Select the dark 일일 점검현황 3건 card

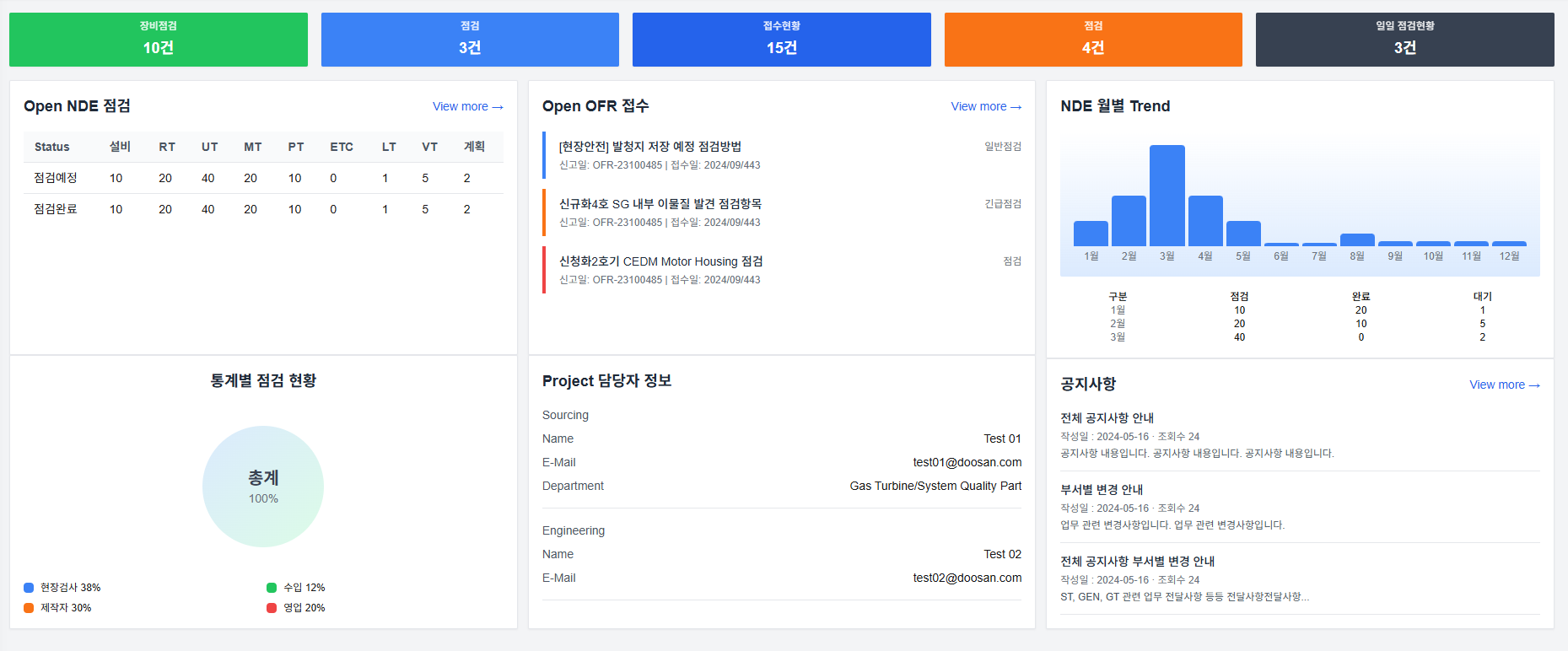1404,40
